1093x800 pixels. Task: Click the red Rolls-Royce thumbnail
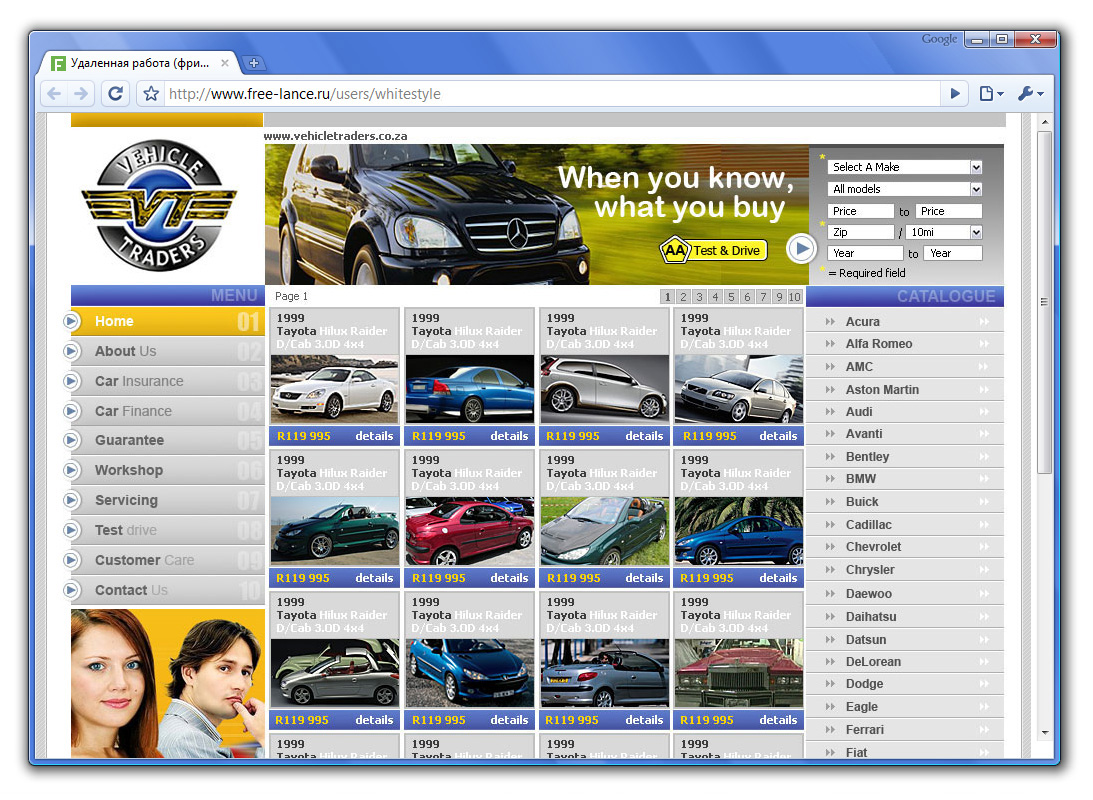(x=739, y=673)
